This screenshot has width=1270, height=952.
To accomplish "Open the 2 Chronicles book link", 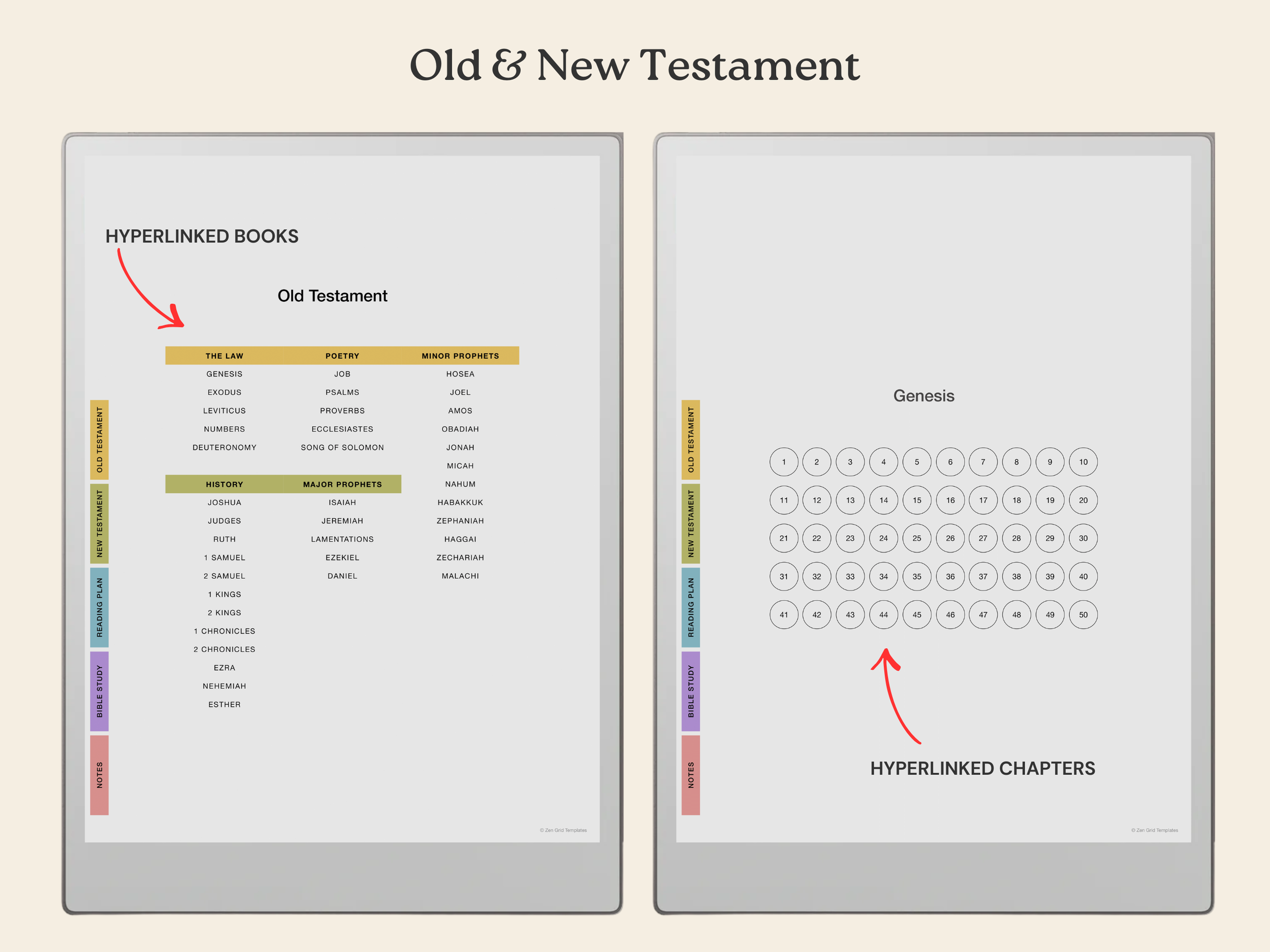I will (225, 649).
